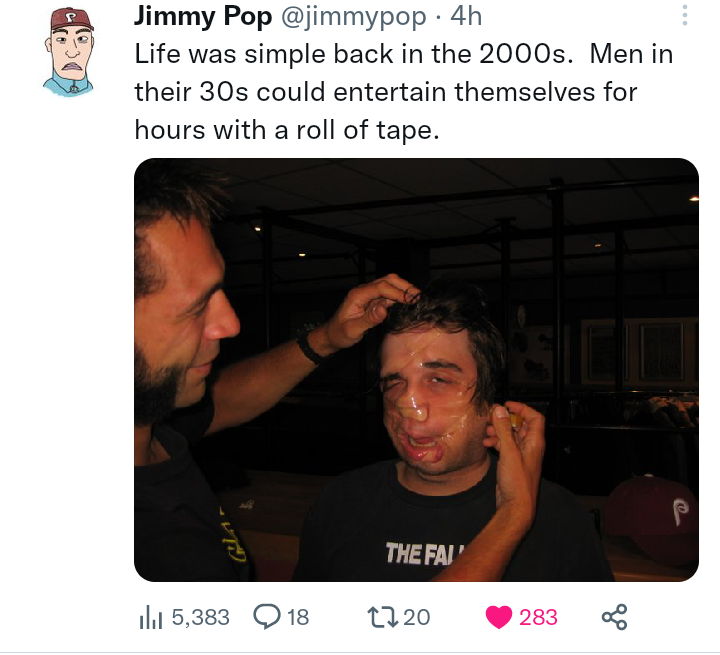Viewport: 720px width, 655px height.
Task: Click the reply speech bubble icon
Action: coord(267,617)
